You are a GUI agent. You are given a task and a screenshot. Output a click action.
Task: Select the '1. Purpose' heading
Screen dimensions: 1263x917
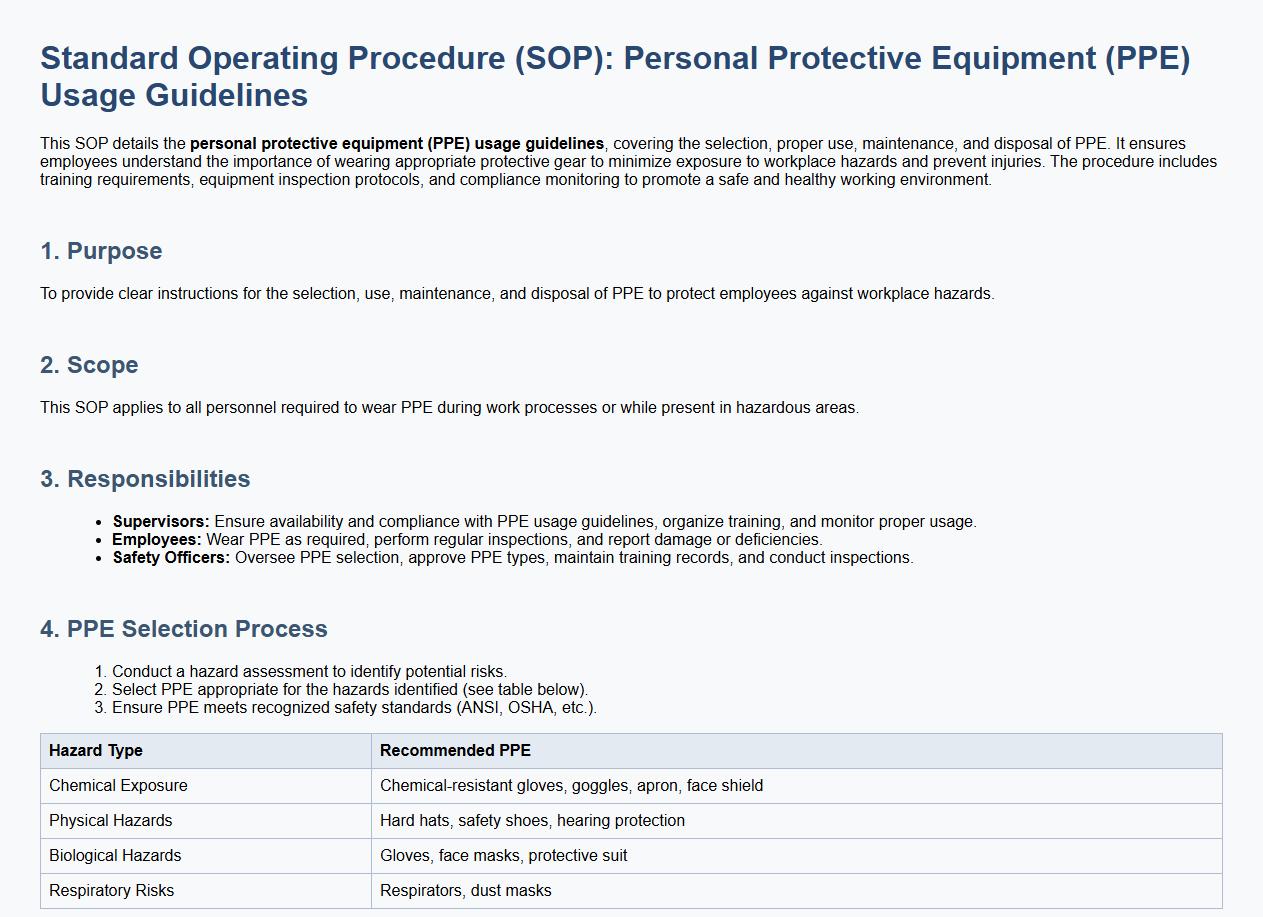101,251
